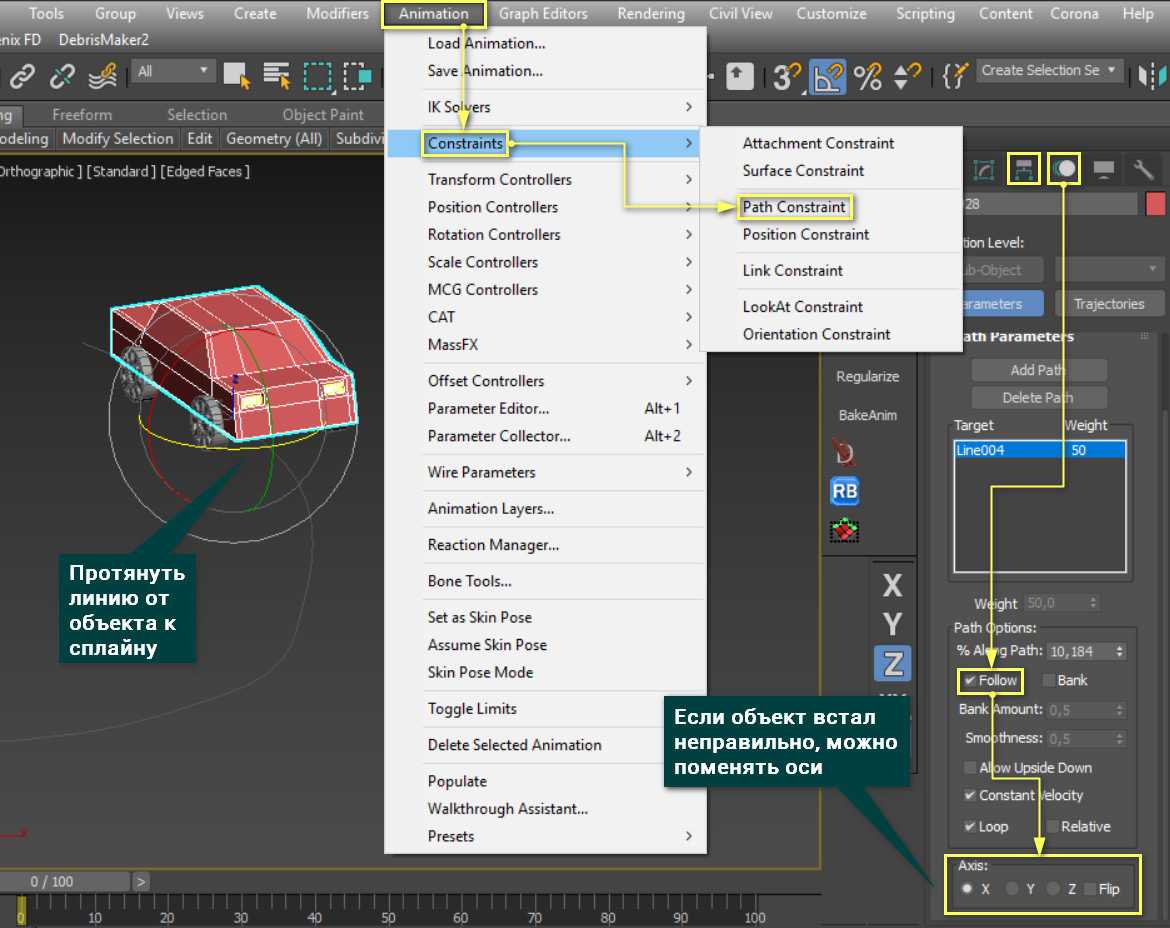Select the Y axis radio button
The width and height of the screenshot is (1170, 928).
pos(1012,888)
